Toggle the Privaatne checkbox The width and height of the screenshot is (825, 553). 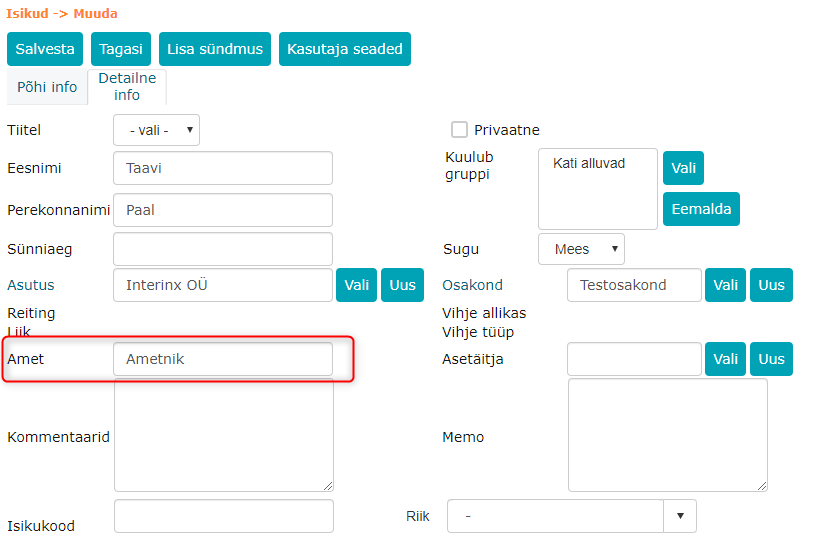459,129
